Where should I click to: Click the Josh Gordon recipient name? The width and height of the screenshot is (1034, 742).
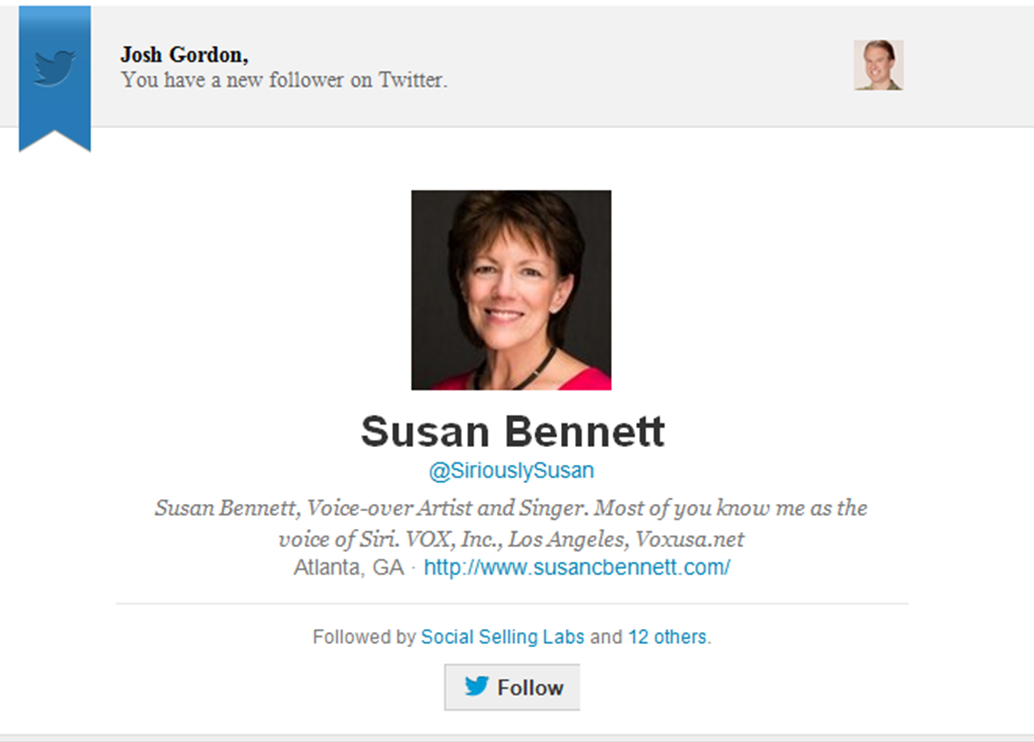[183, 55]
